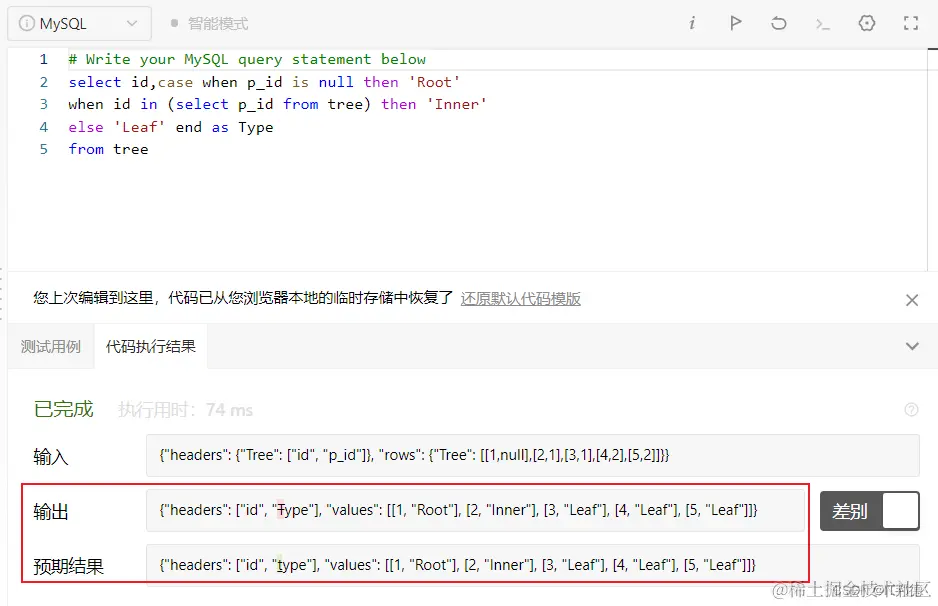Open the MySQL language dropdown

pyautogui.click(x=79, y=24)
